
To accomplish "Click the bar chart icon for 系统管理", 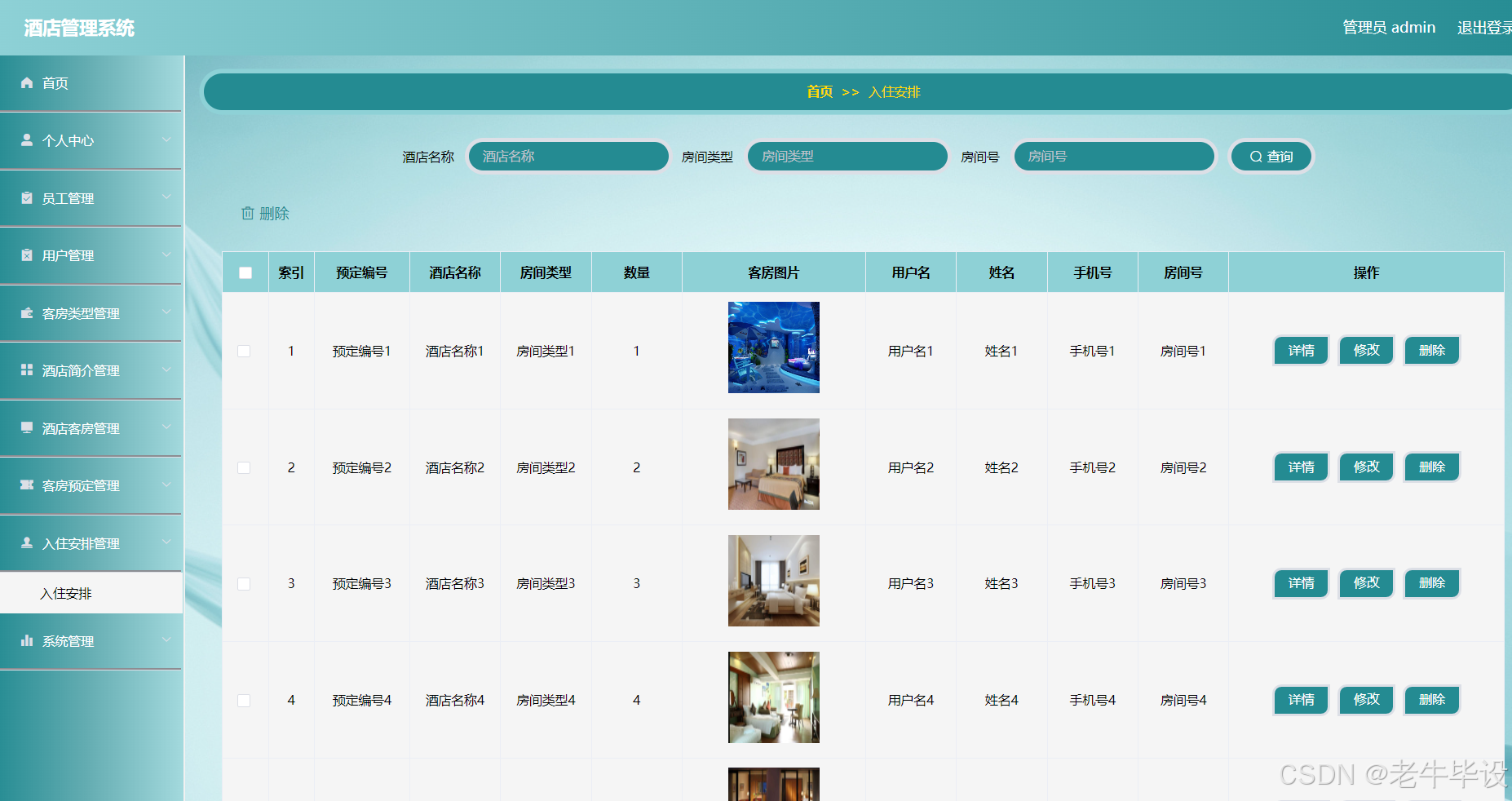I will (x=27, y=640).
